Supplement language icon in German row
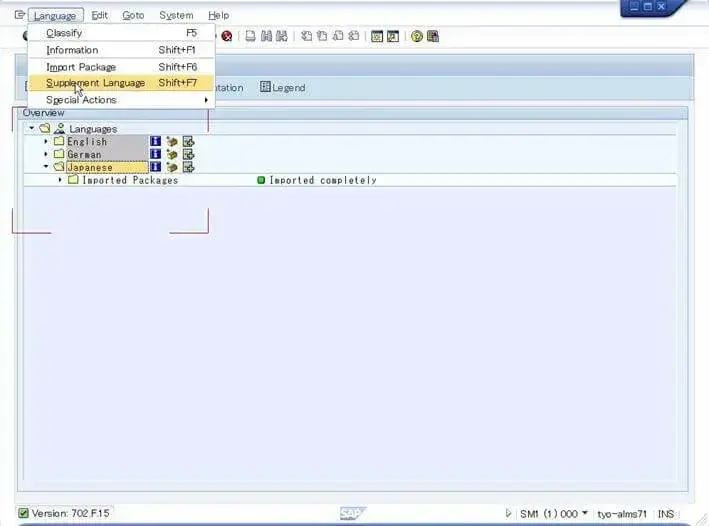 [189, 154]
